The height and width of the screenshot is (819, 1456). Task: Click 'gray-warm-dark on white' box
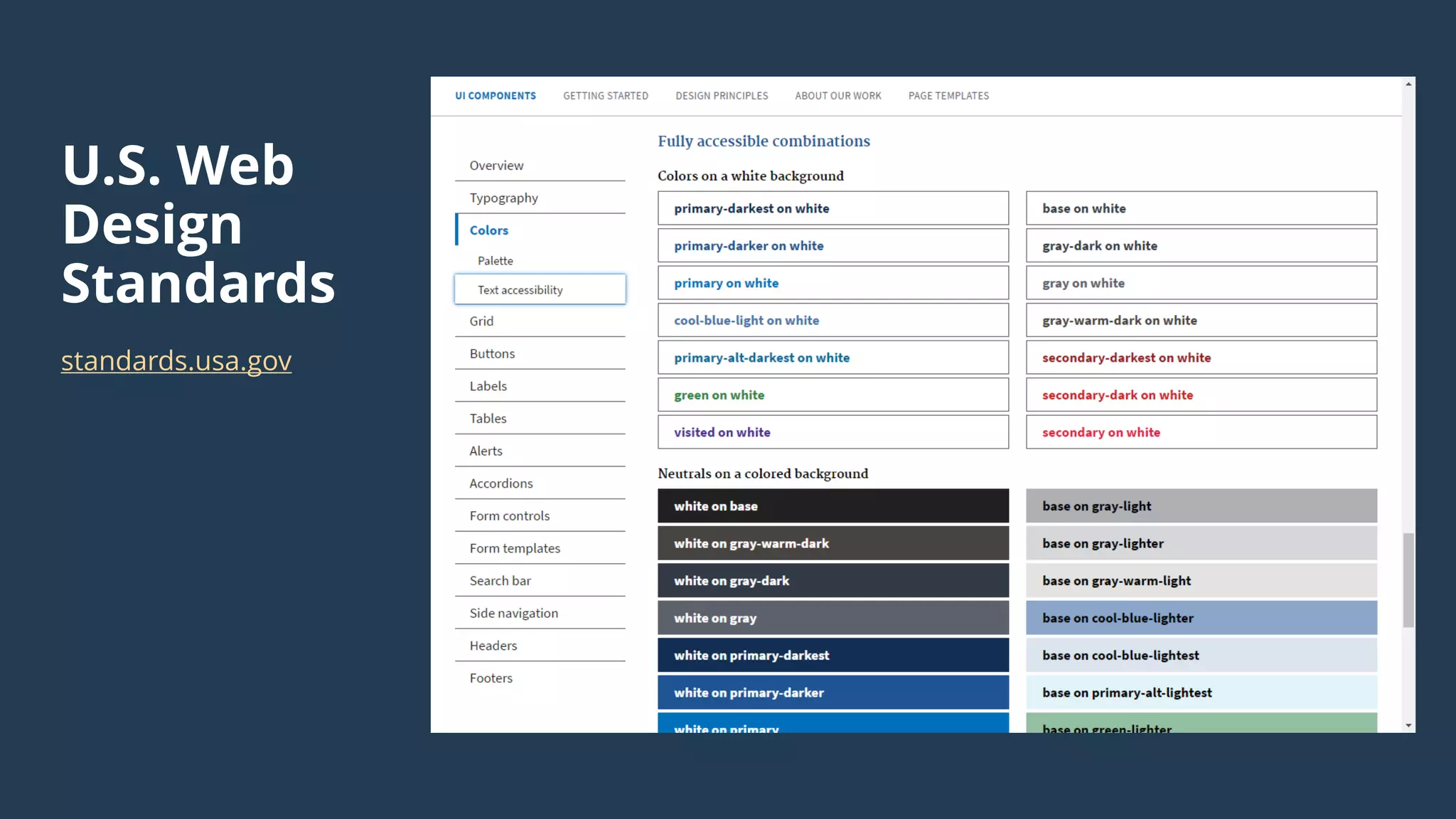(x=1201, y=321)
